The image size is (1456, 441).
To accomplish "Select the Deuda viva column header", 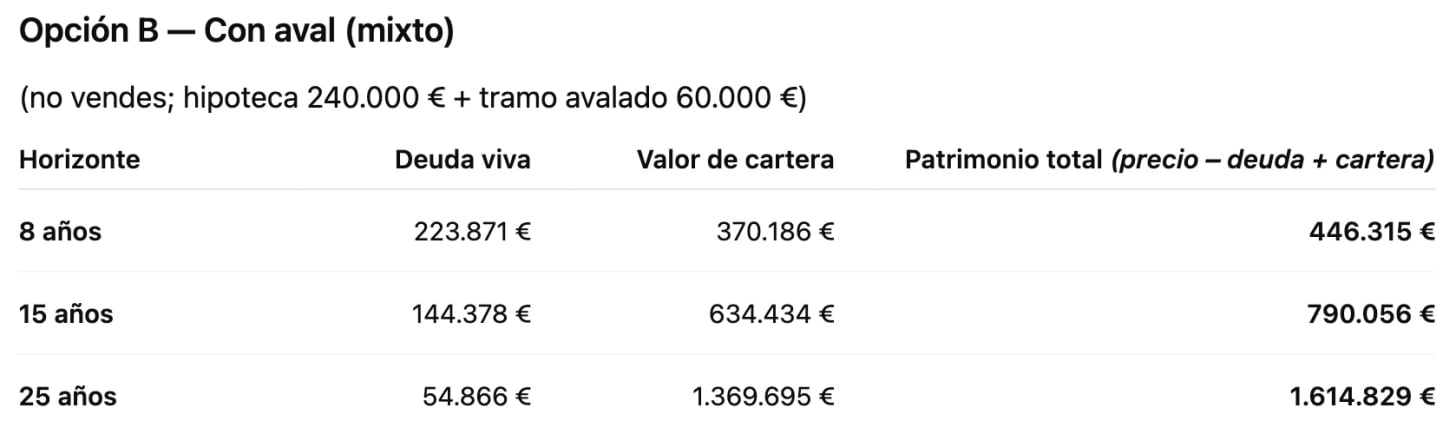I will pyautogui.click(x=462, y=160).
